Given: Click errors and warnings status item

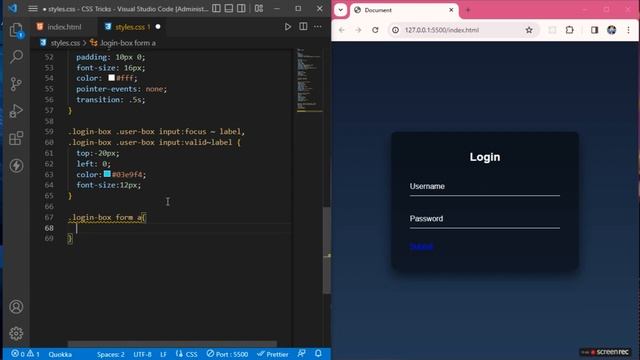Looking at the screenshot, I should tap(25, 354).
